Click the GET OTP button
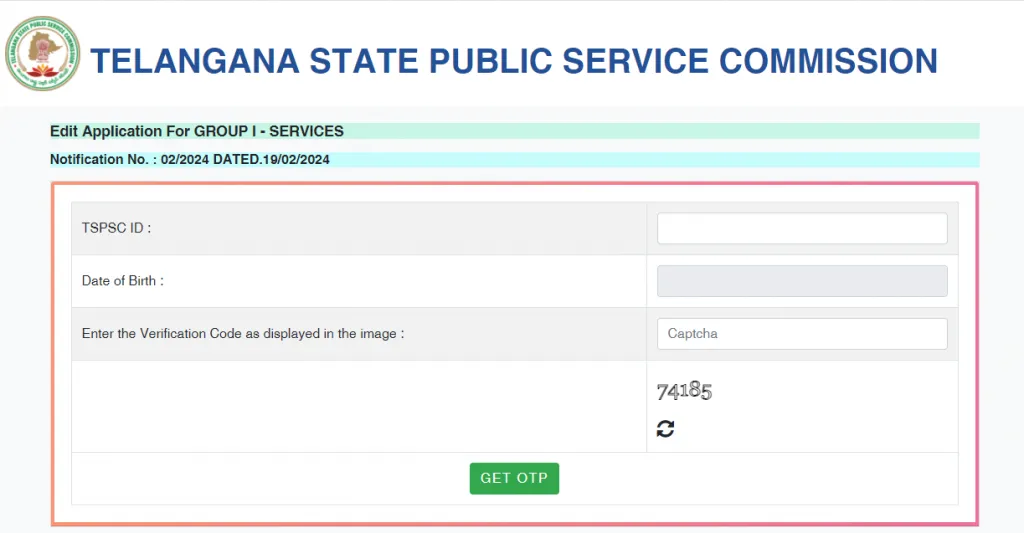The image size is (1024, 533). (x=514, y=478)
